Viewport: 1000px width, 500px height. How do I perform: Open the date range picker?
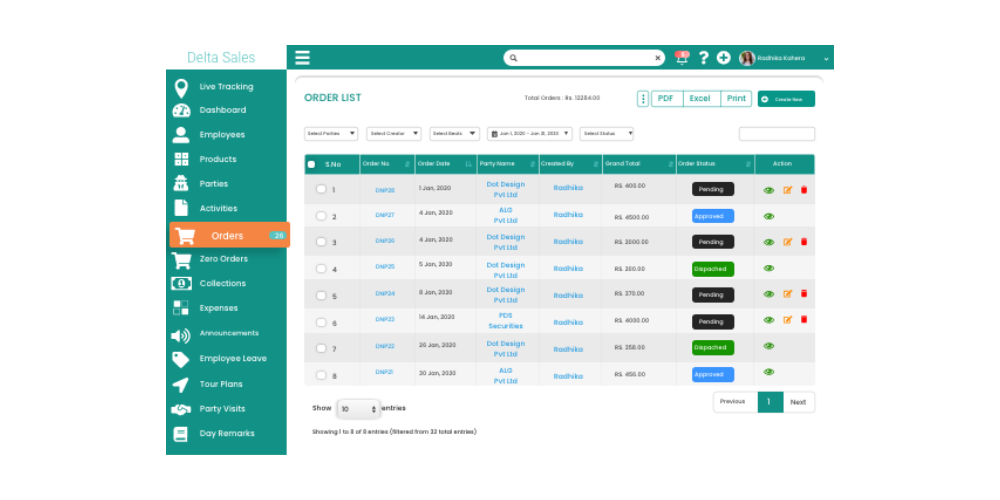click(529, 134)
